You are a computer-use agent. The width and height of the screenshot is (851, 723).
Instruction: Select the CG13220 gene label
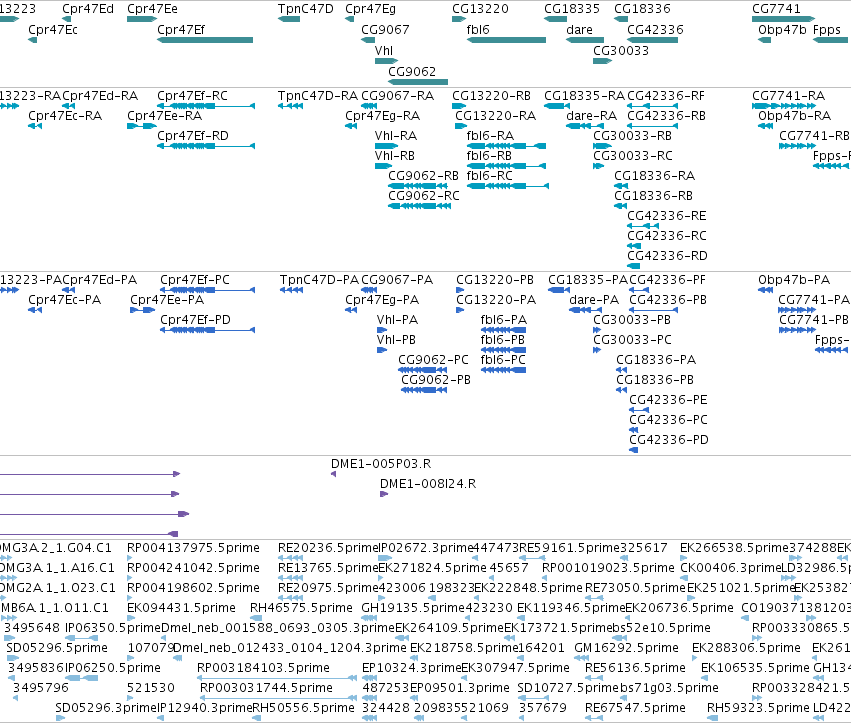pos(480,9)
